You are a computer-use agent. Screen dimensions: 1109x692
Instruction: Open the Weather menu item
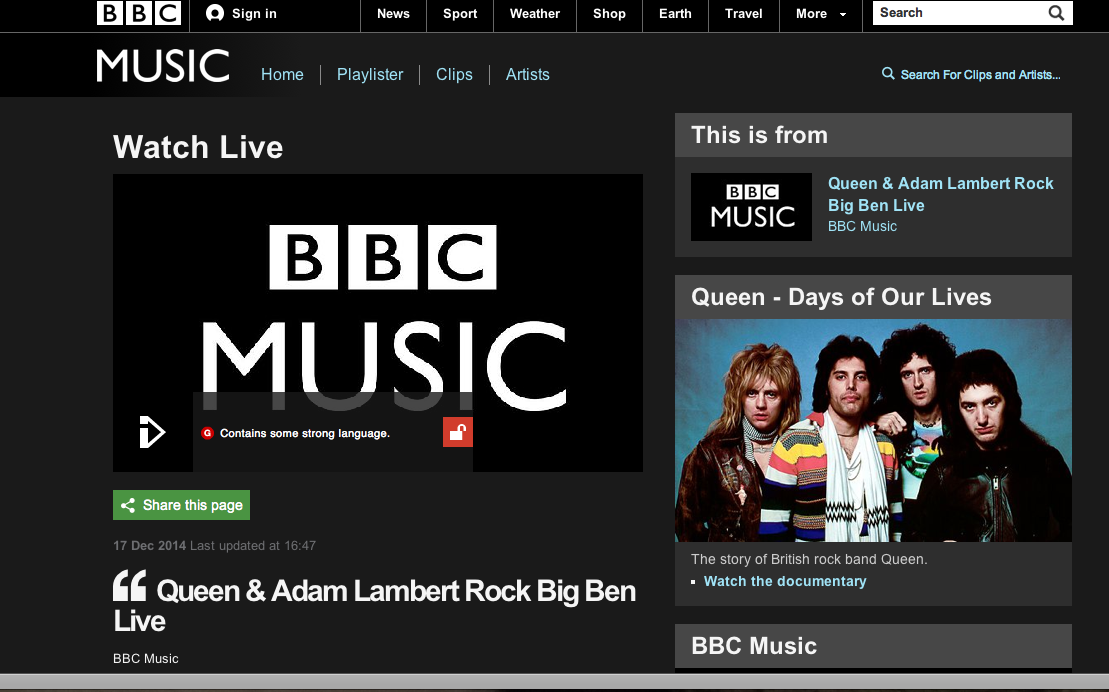pyautogui.click(x=535, y=13)
